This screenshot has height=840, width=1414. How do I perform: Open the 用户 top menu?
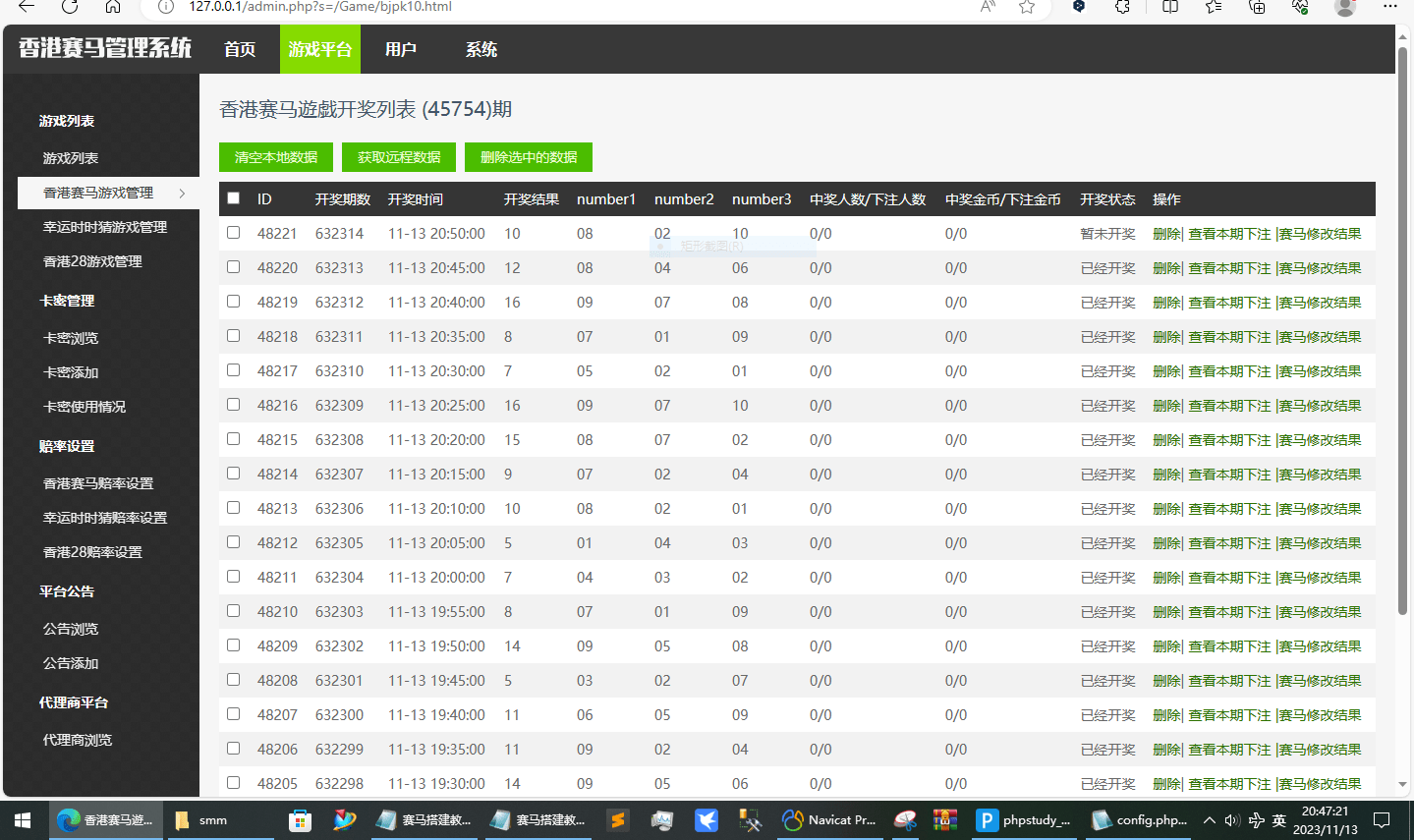pos(401,49)
